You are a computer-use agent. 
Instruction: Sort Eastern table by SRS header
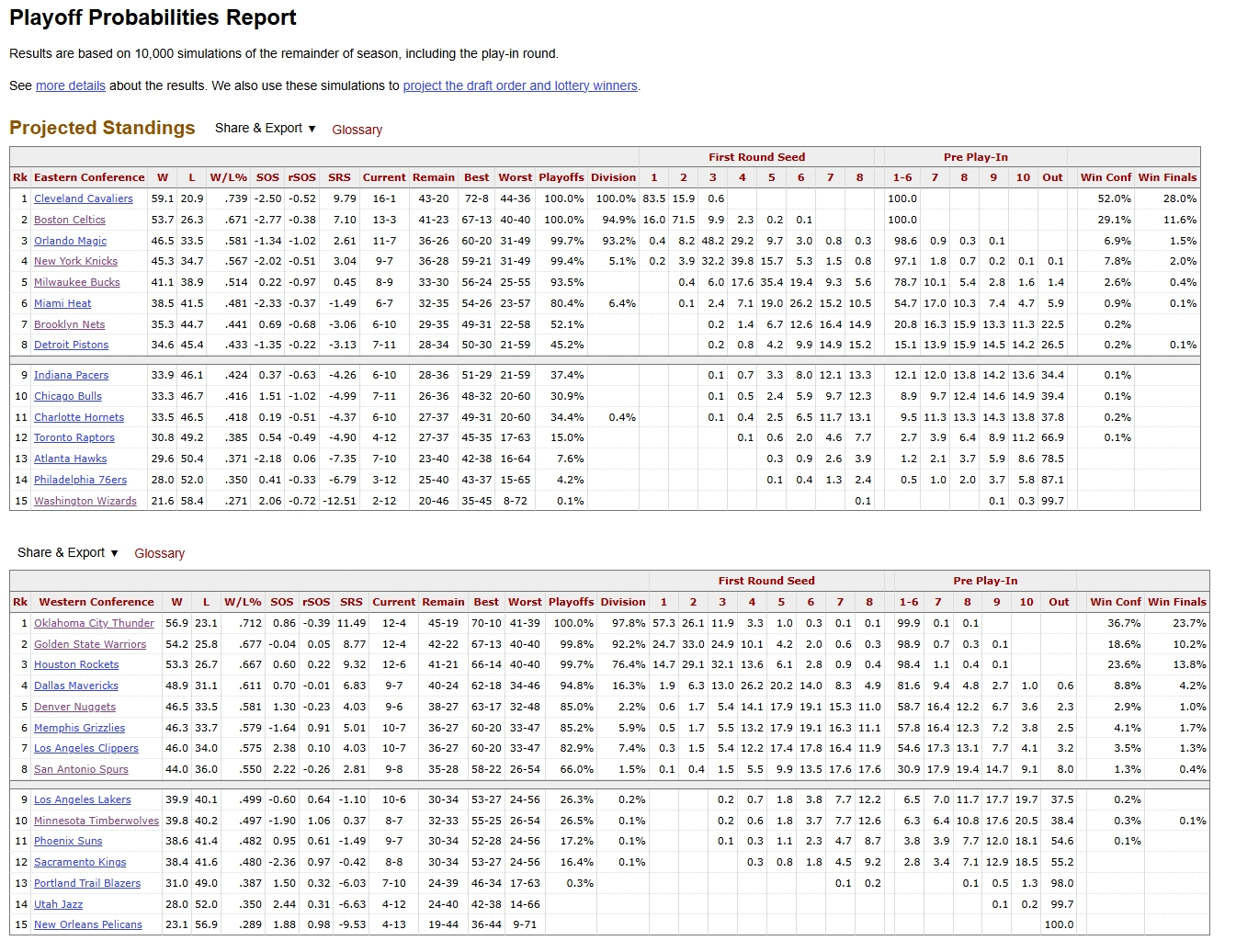point(339,177)
